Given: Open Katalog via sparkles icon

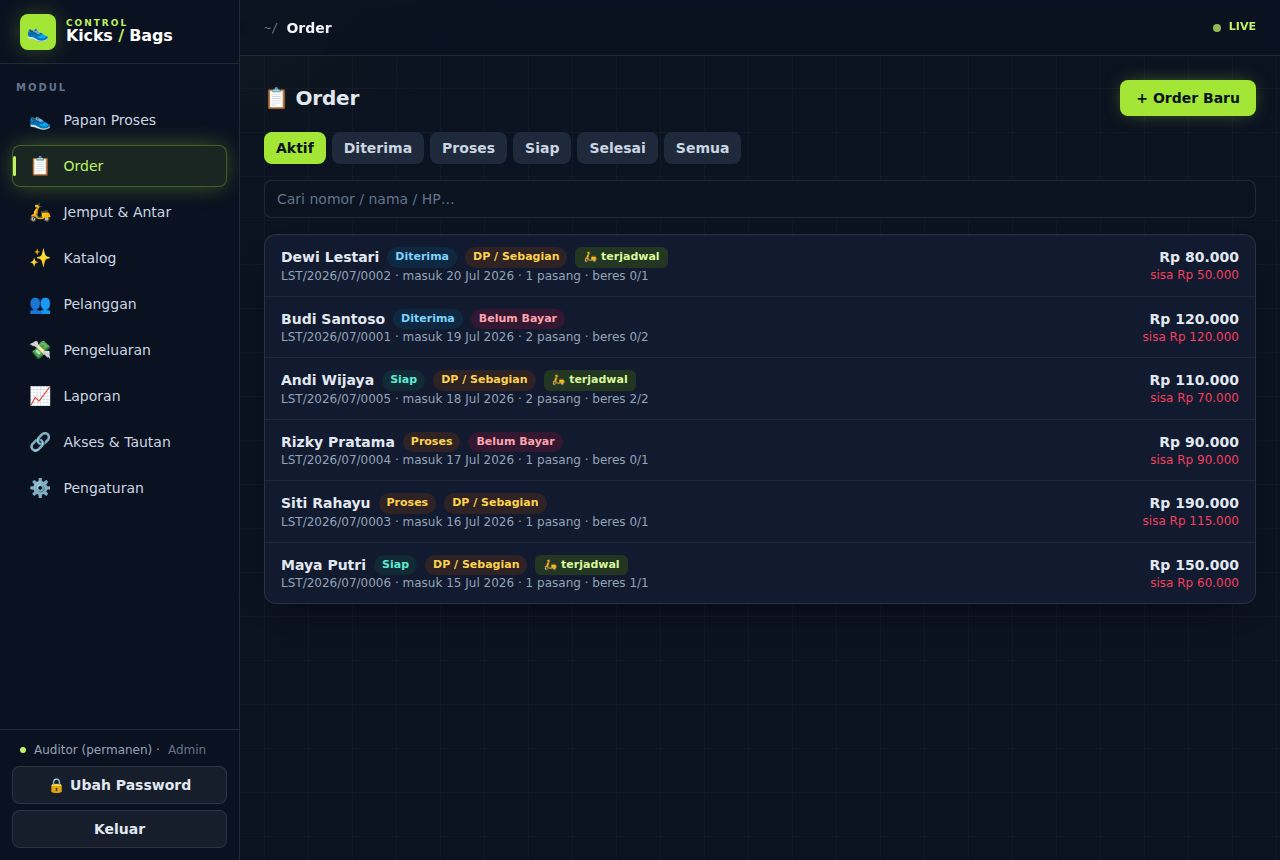Looking at the screenshot, I should click(40, 258).
